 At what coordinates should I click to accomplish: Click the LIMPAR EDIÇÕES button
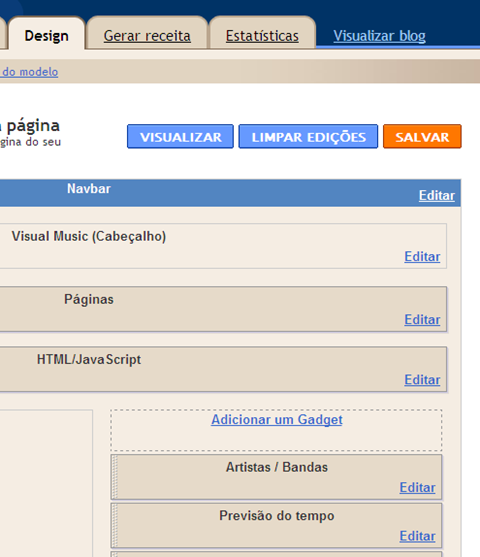[x=308, y=136]
